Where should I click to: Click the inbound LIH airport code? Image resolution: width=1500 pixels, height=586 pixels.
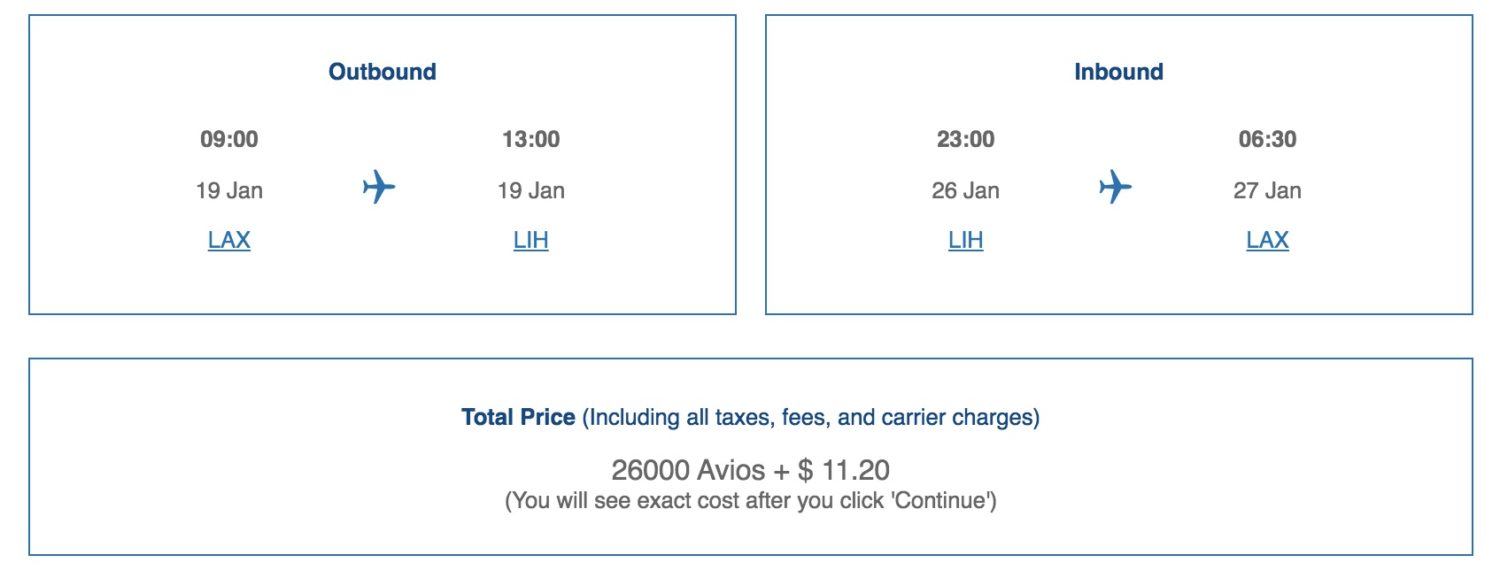(x=964, y=239)
